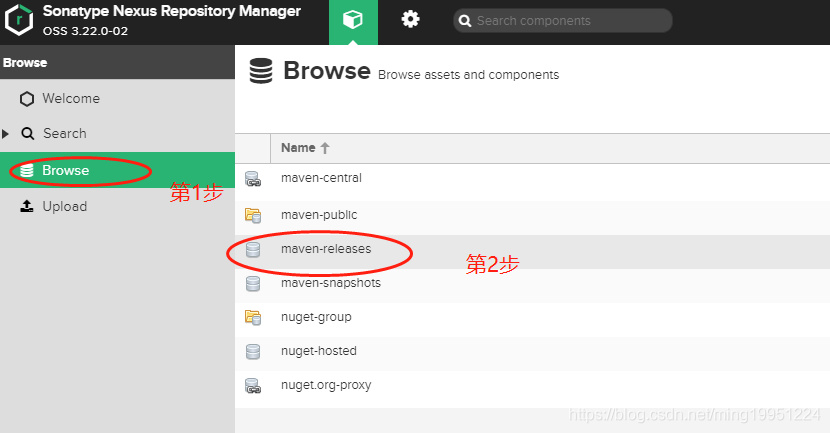Click the nuget-hosted database icon
830x433 pixels.
click(253, 351)
